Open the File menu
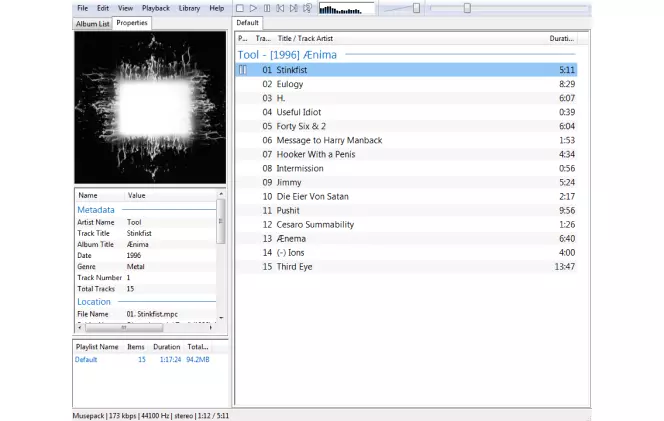The width and height of the screenshot is (664, 421). [83, 8]
